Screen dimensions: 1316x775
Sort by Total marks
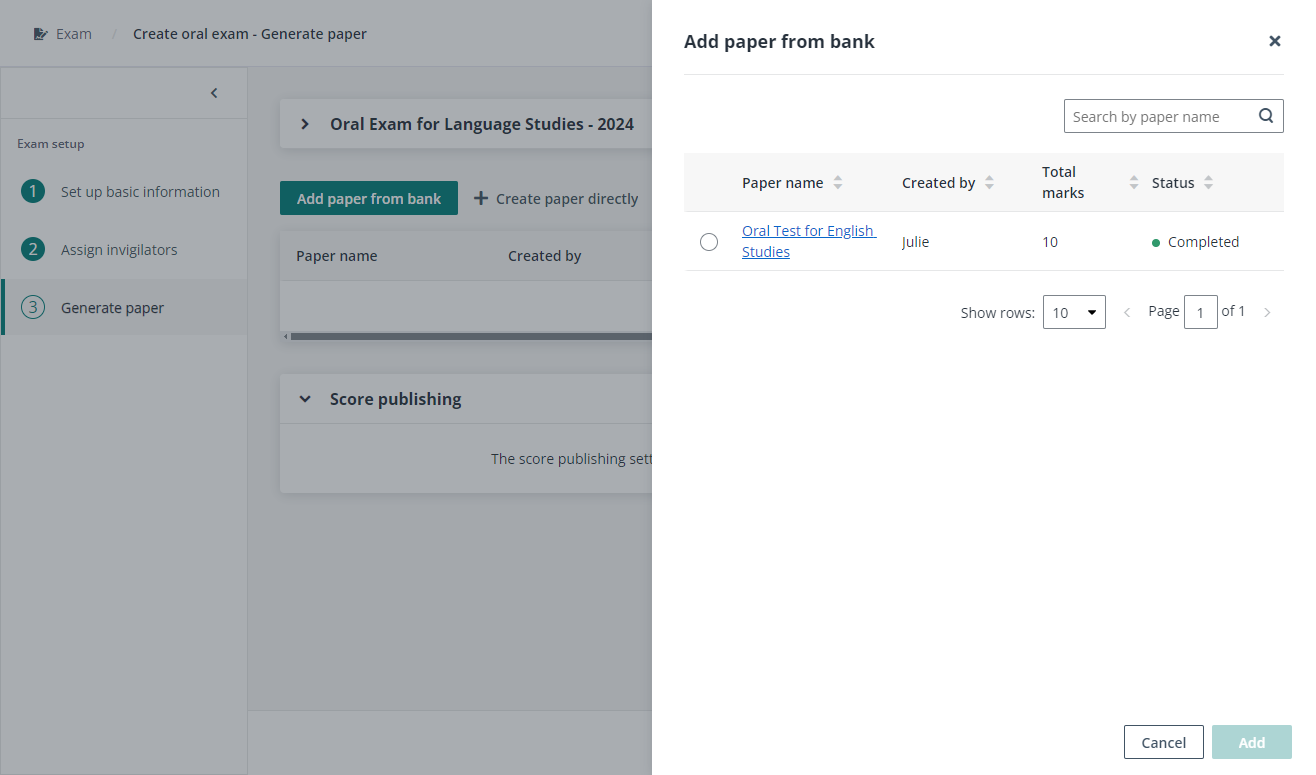pos(1133,182)
